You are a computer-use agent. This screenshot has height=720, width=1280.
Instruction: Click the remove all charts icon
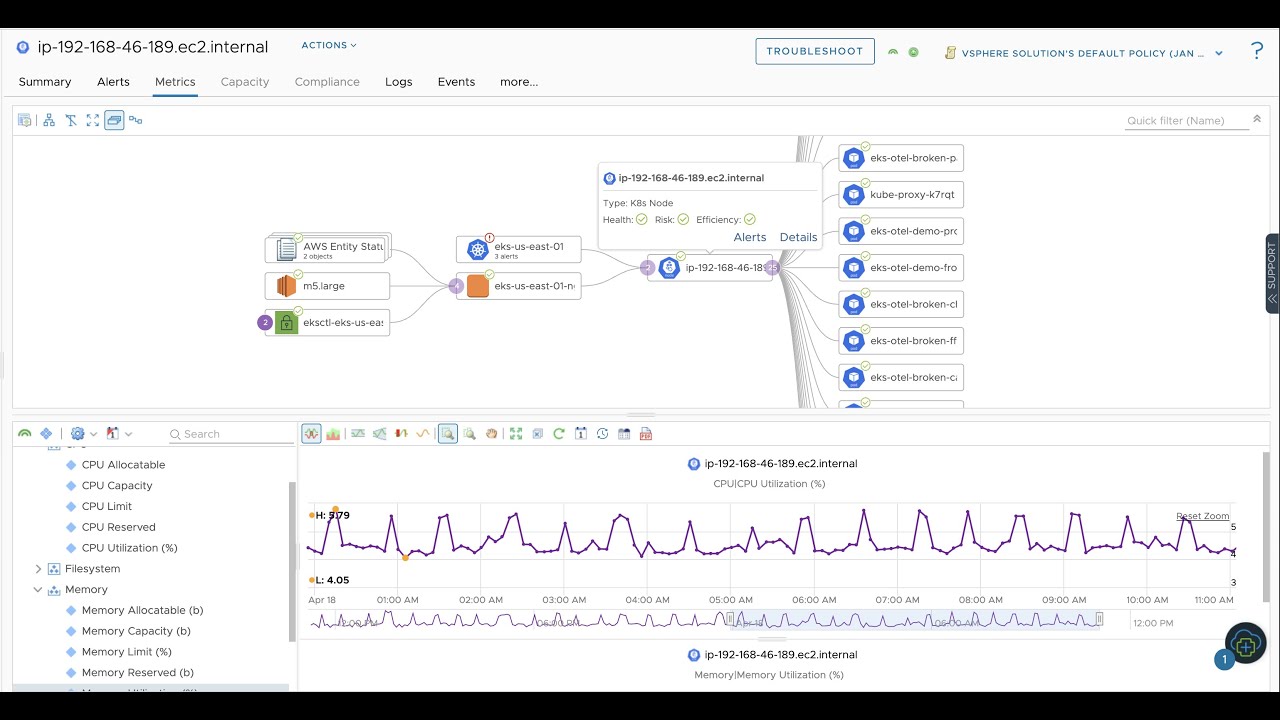(537, 434)
